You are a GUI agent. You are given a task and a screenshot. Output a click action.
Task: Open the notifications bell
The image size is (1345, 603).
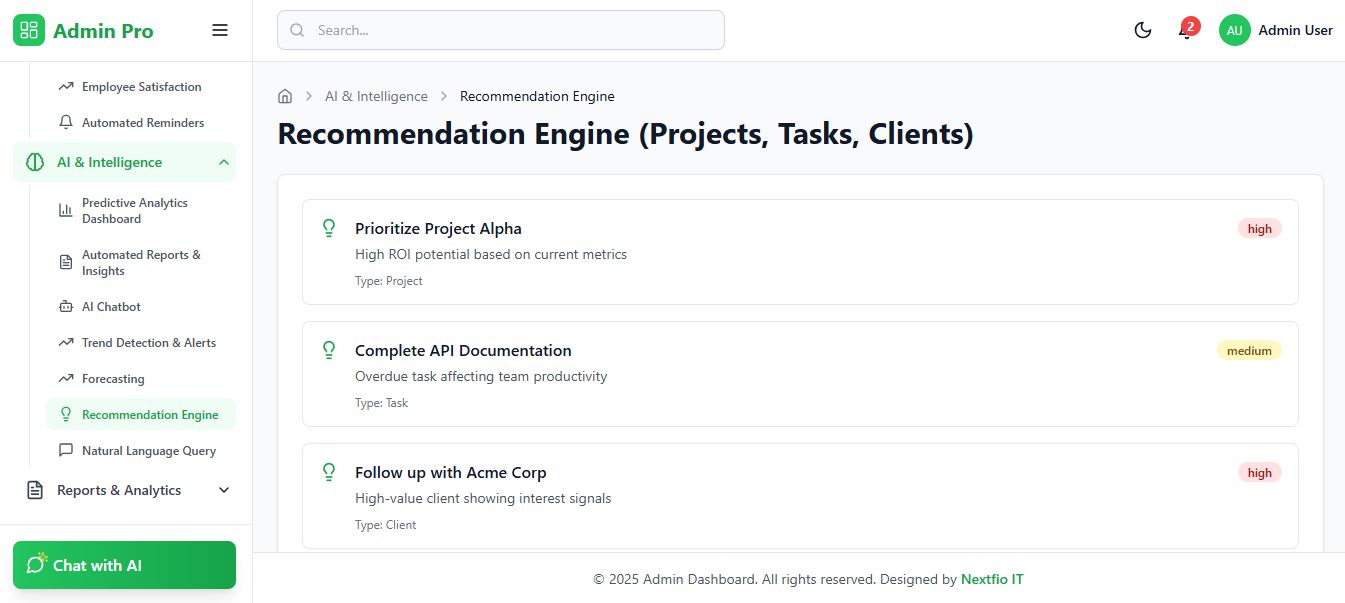(x=1185, y=31)
